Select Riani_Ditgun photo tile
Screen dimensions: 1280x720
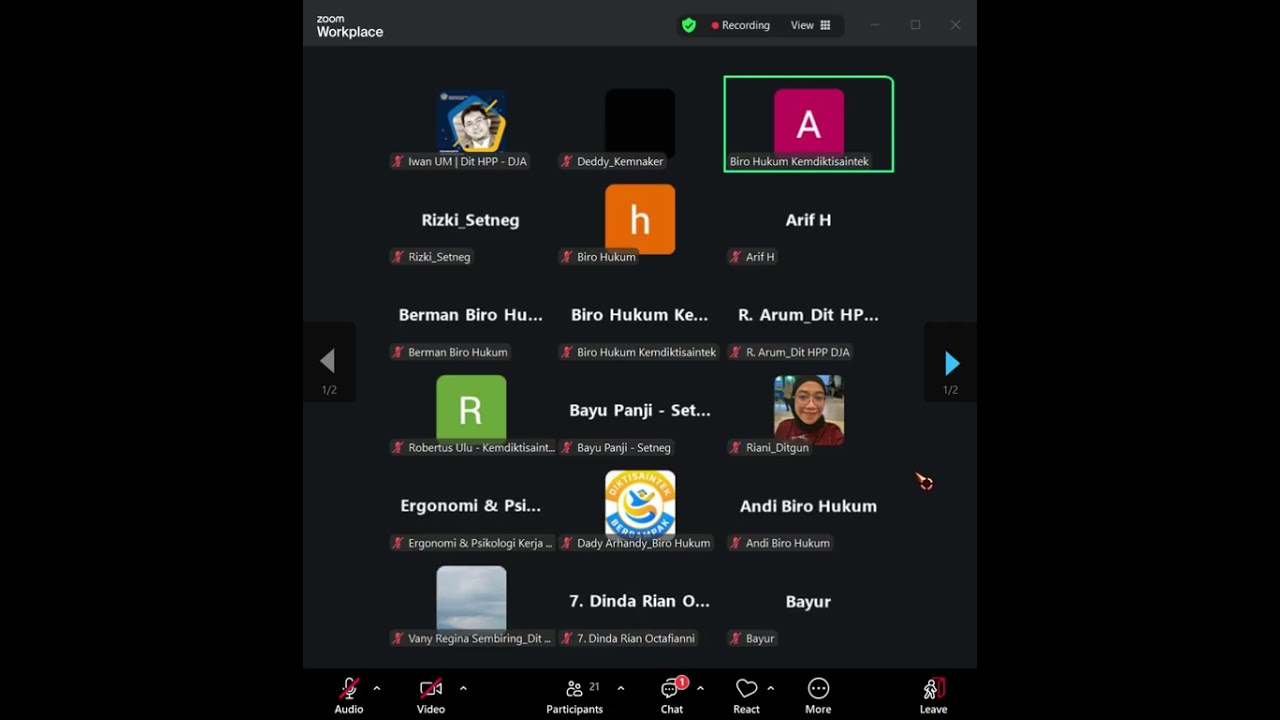pyautogui.click(x=809, y=409)
